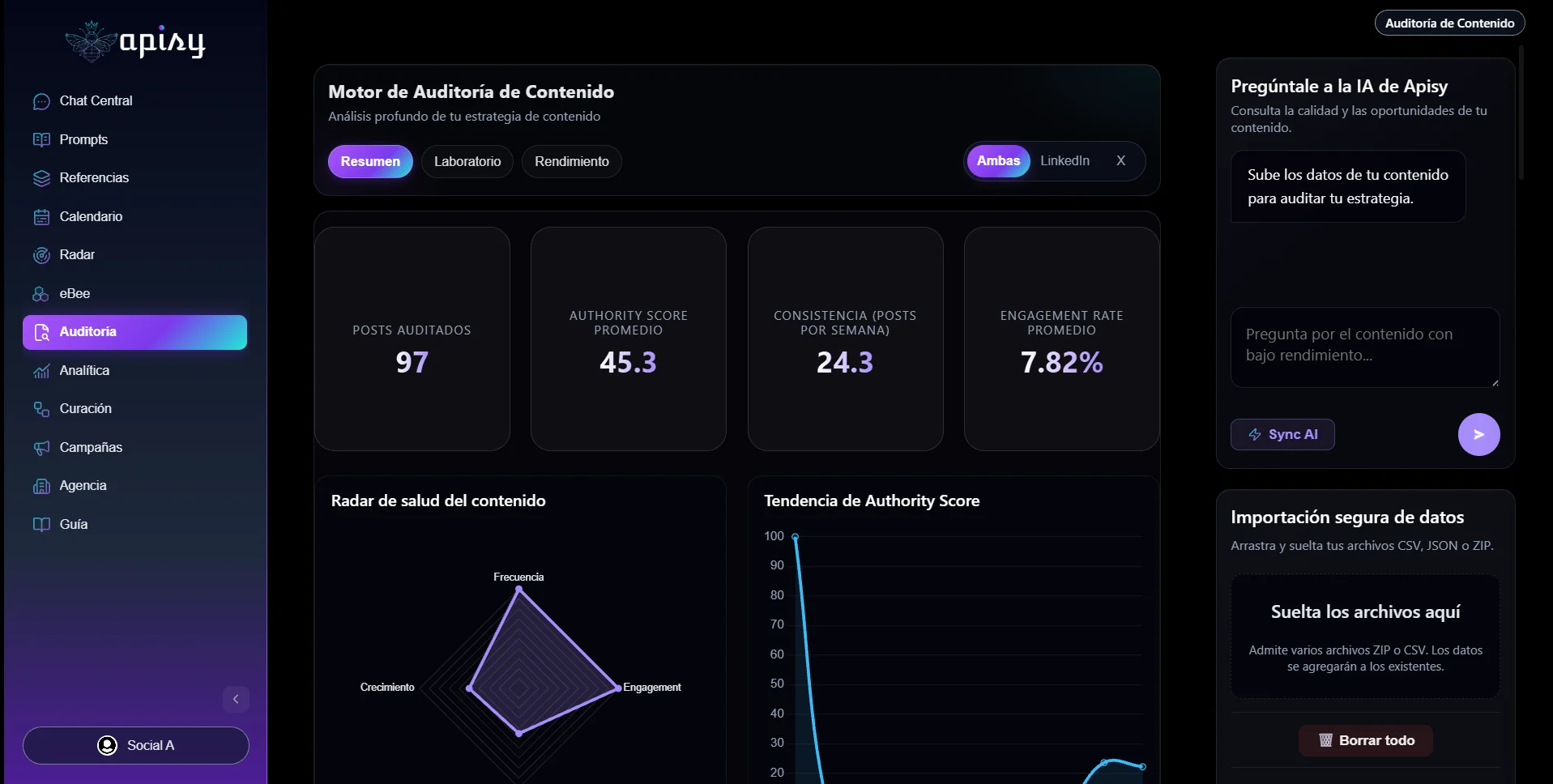Click the Auditoría de Contenido badge
This screenshot has width=1553, height=784.
click(1449, 23)
